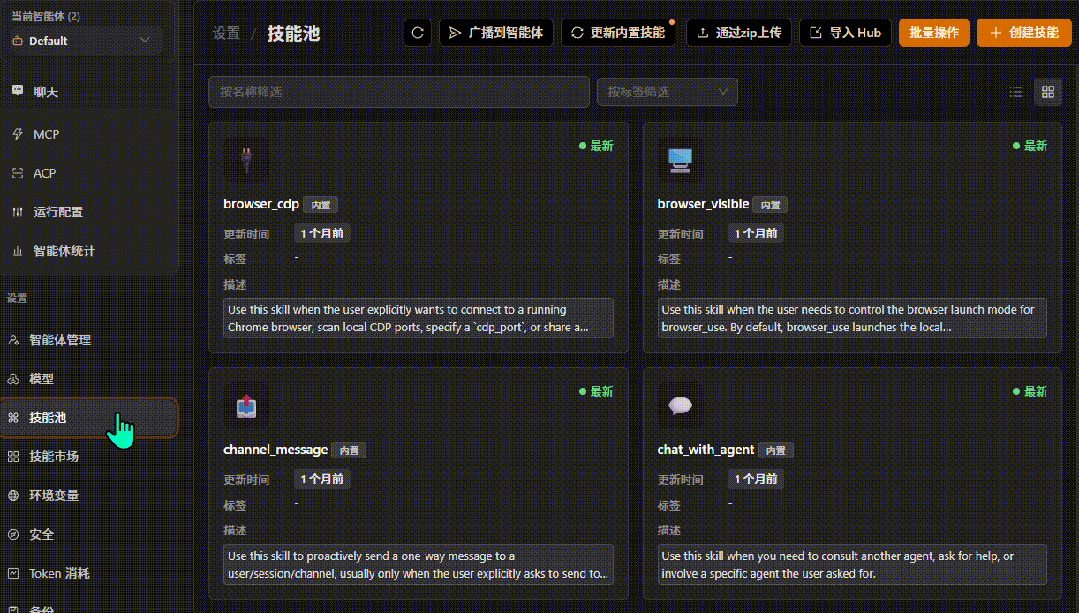This screenshot has width=1079, height=613.
Task: Click the browser_cdp skill name
Action: pos(261,204)
